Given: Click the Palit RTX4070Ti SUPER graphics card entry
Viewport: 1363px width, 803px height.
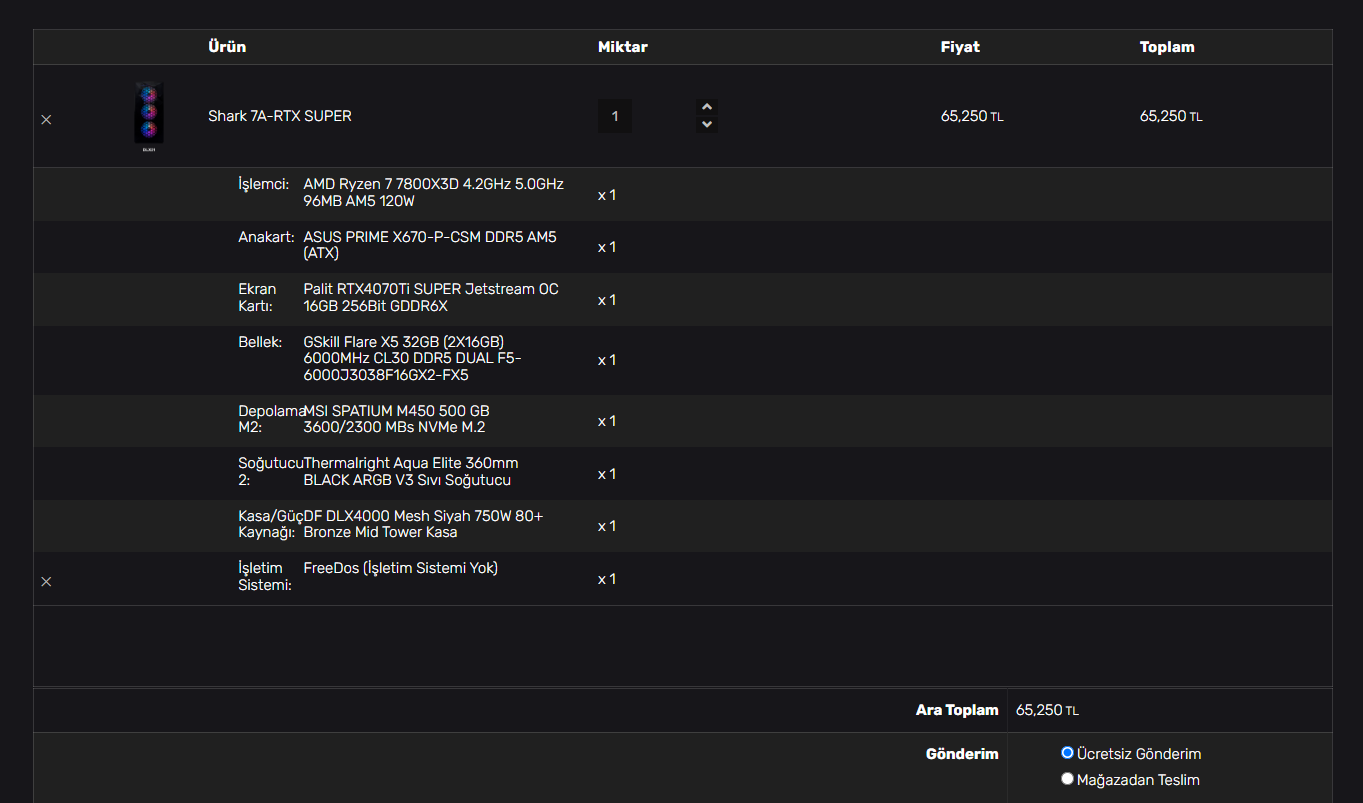Looking at the screenshot, I should [431, 298].
